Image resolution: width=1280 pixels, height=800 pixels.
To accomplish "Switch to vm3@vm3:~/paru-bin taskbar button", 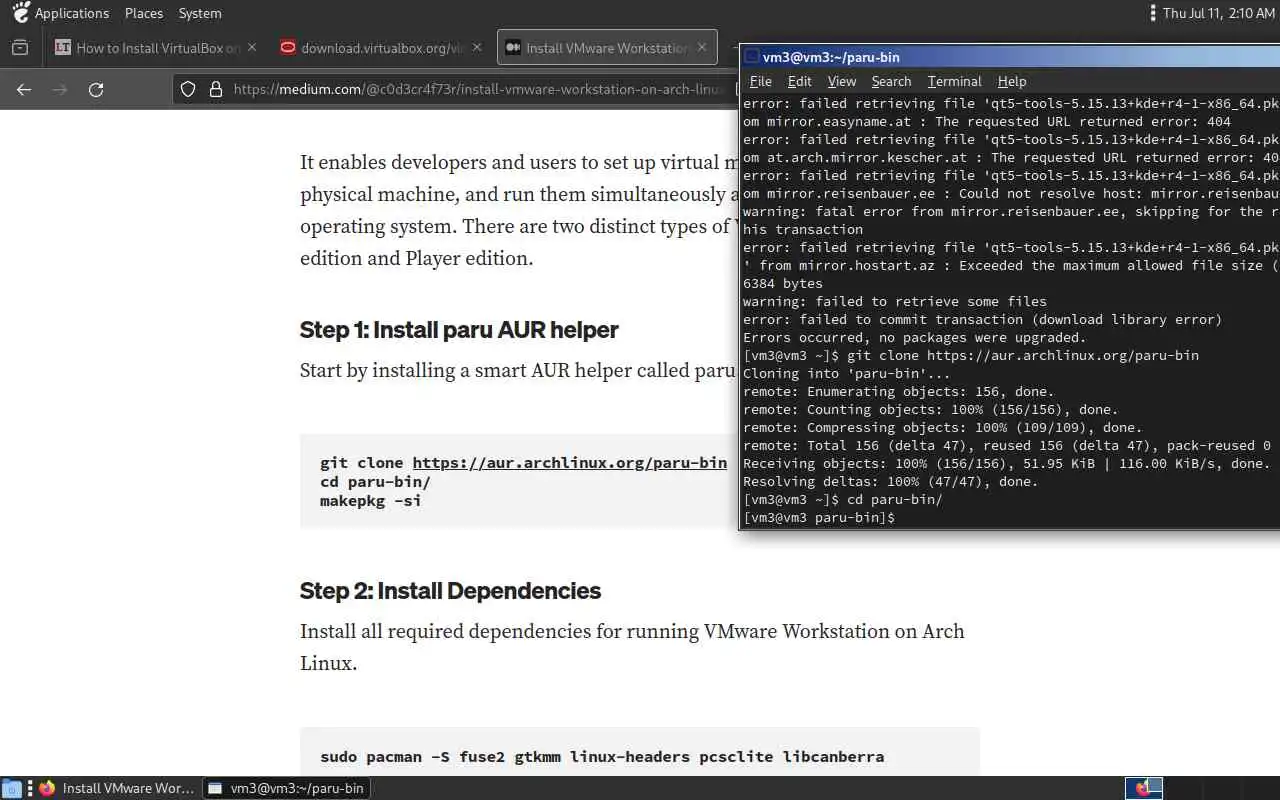I will [x=287, y=788].
